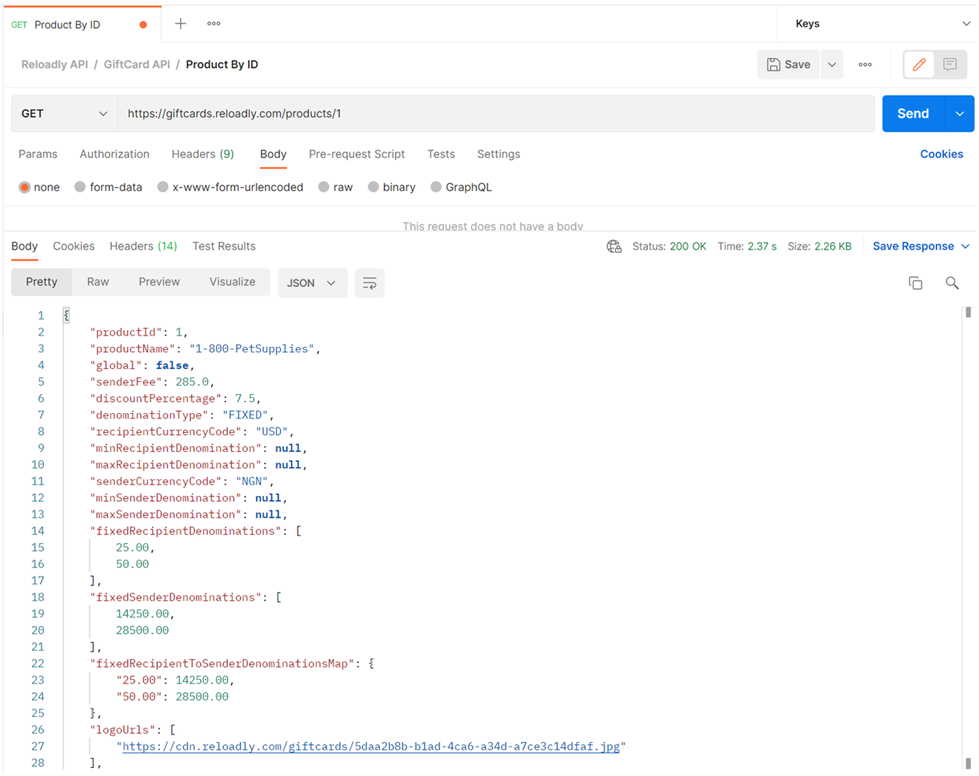Search the response with magnifier icon
Viewport: 979px width, 776px height.
point(952,283)
